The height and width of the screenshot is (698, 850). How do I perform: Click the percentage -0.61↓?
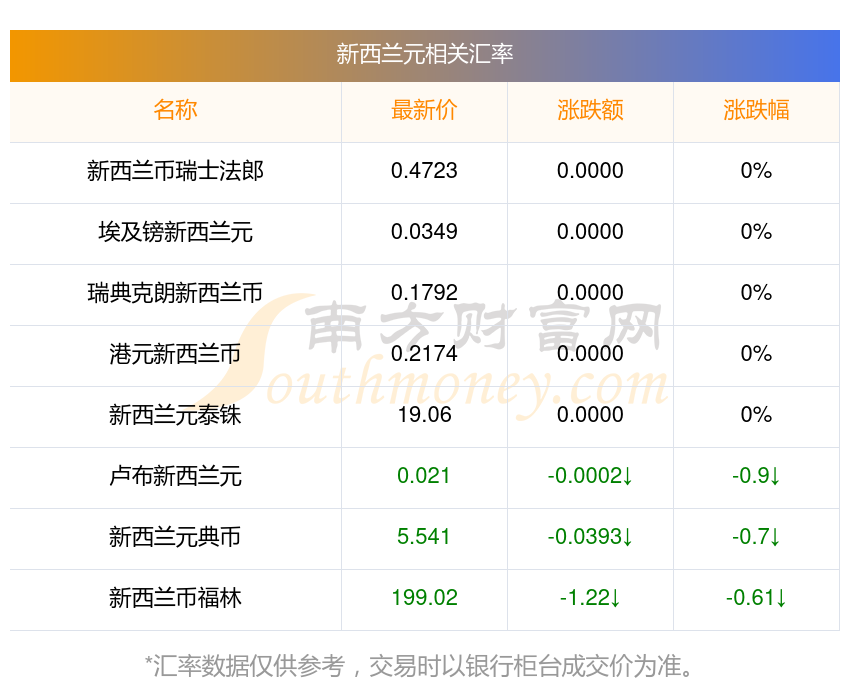coord(756,598)
